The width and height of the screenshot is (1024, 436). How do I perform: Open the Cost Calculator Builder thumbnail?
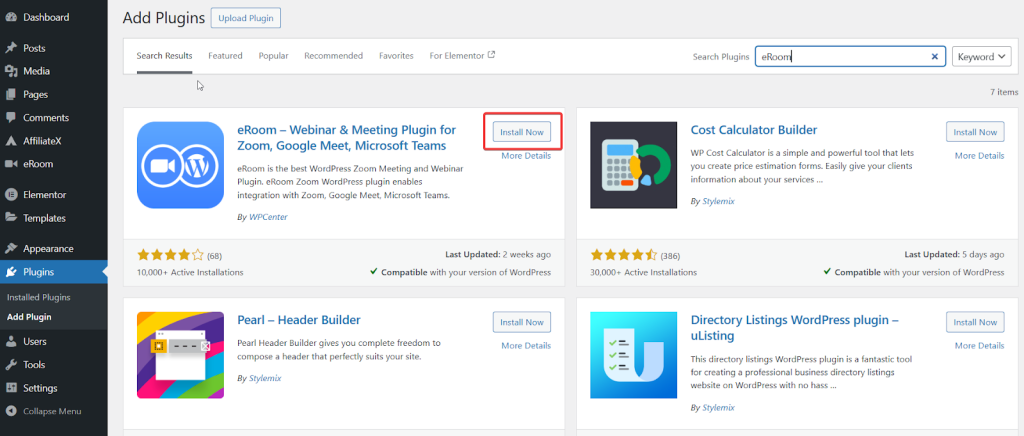click(633, 165)
